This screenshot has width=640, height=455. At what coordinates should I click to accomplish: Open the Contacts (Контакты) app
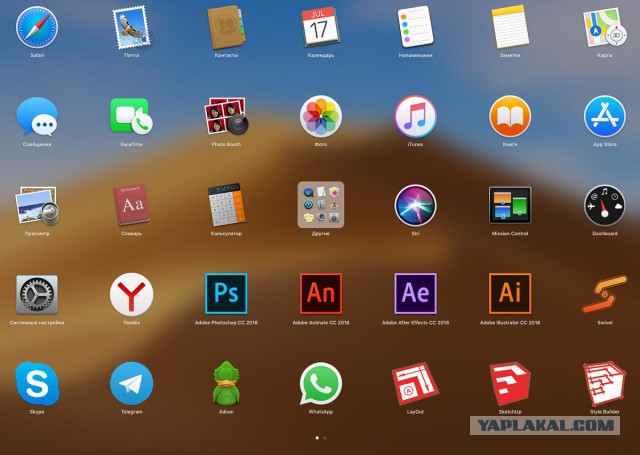click(226, 27)
